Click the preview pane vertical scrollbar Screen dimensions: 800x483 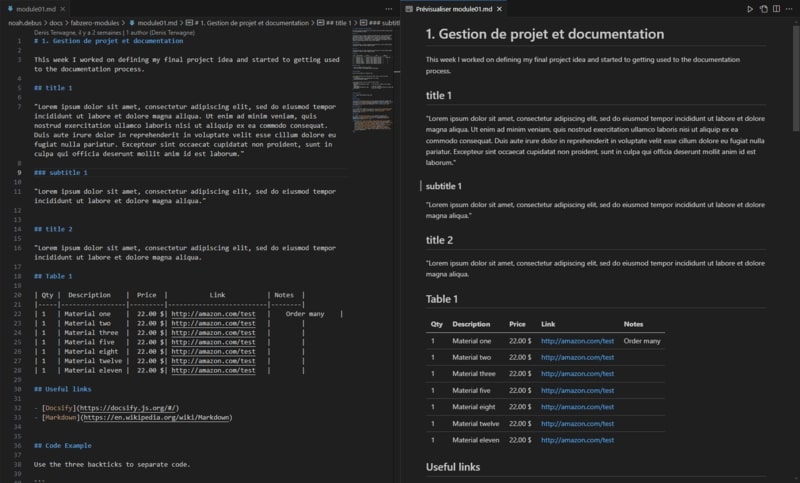tap(796, 78)
